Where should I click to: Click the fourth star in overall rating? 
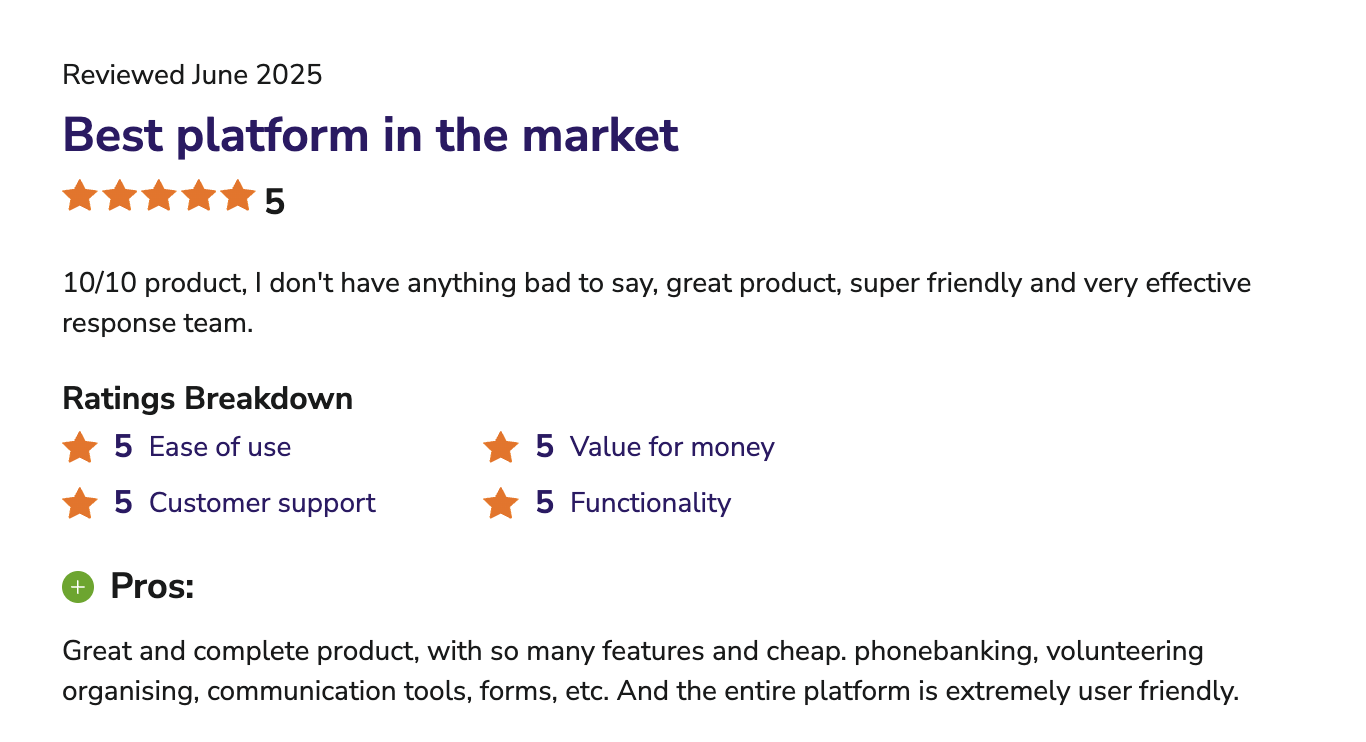(x=198, y=196)
